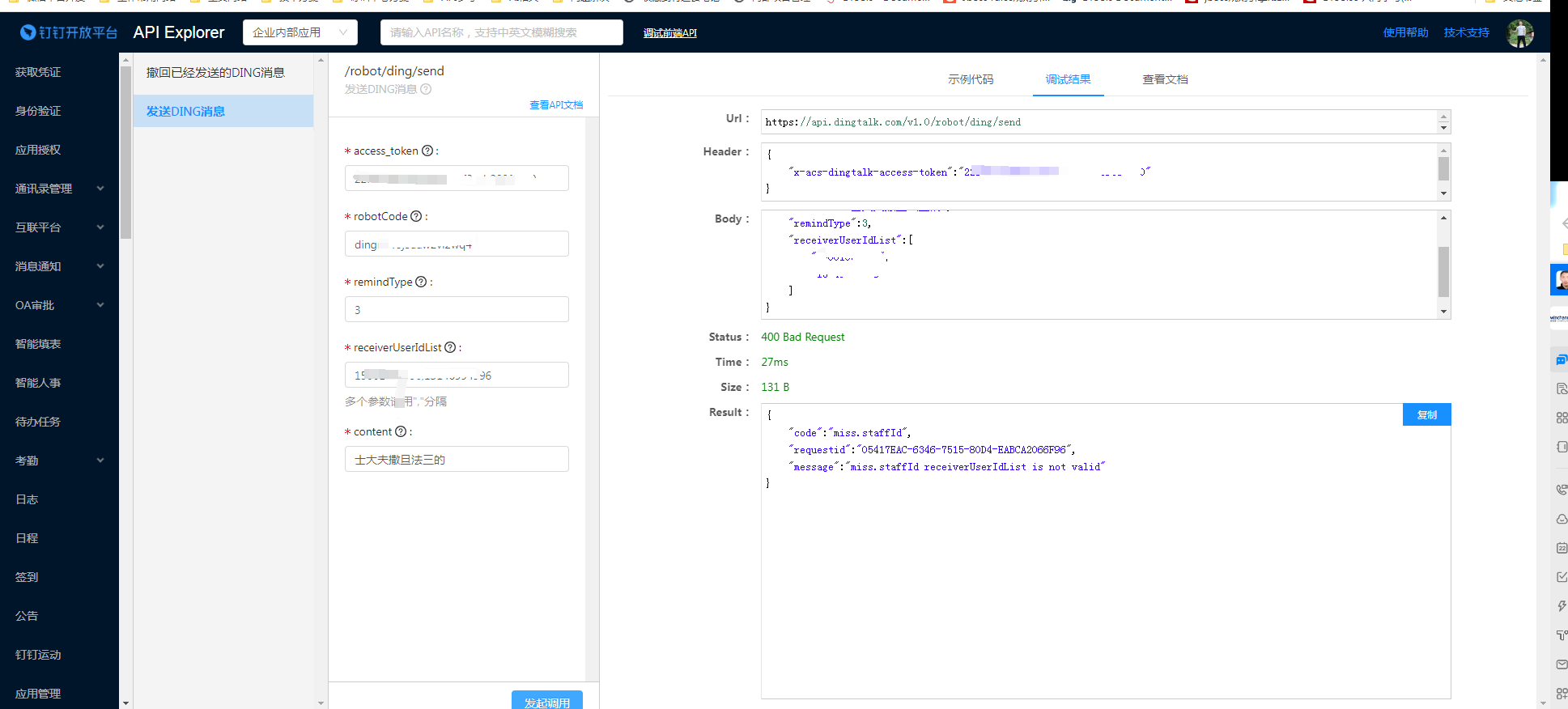Open the 使用帮助 link
Viewport: 1568px width, 709px height.
click(1405, 32)
